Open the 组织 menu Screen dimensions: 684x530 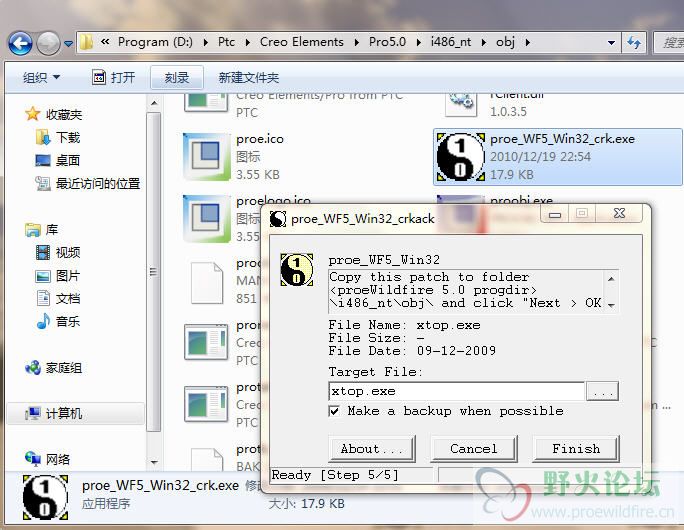click(41, 78)
